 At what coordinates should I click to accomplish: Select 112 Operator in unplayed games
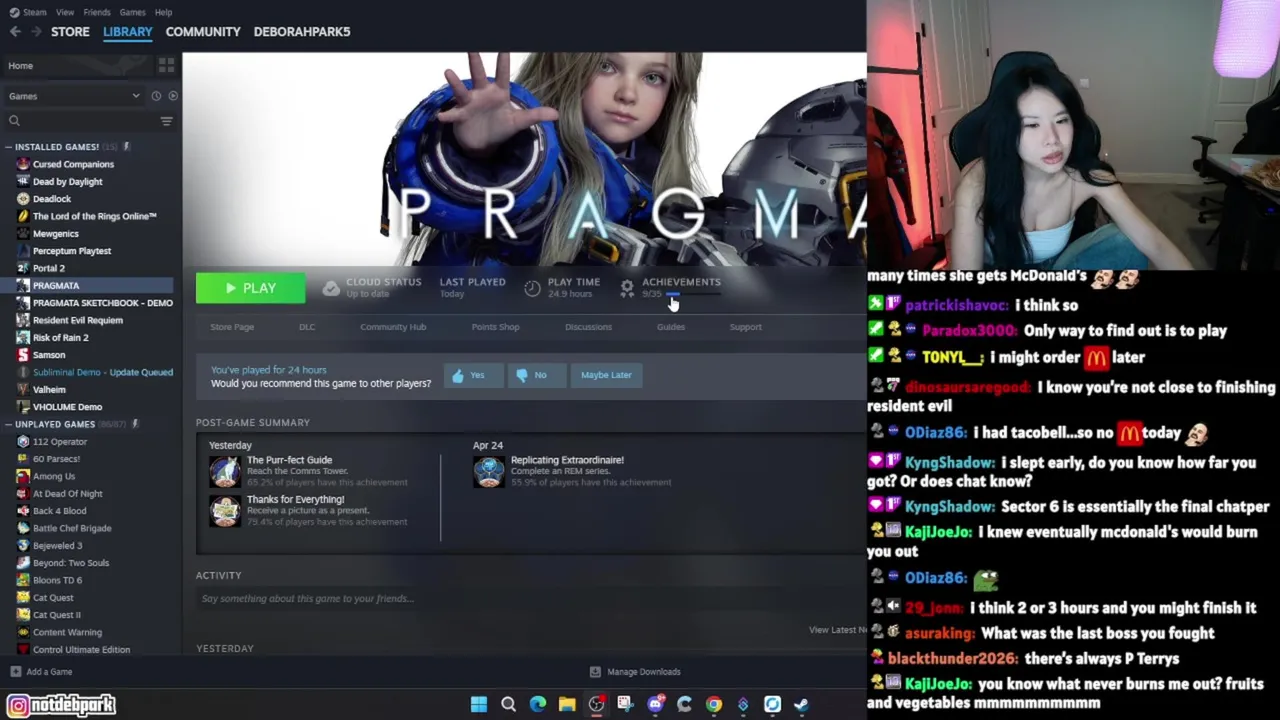click(59, 442)
